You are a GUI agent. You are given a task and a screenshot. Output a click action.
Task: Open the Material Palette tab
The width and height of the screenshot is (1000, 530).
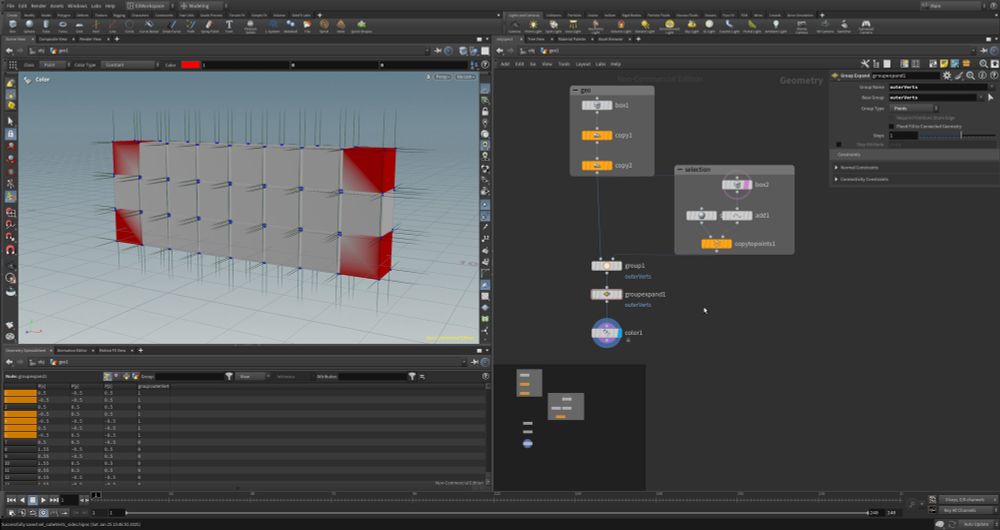pos(571,39)
